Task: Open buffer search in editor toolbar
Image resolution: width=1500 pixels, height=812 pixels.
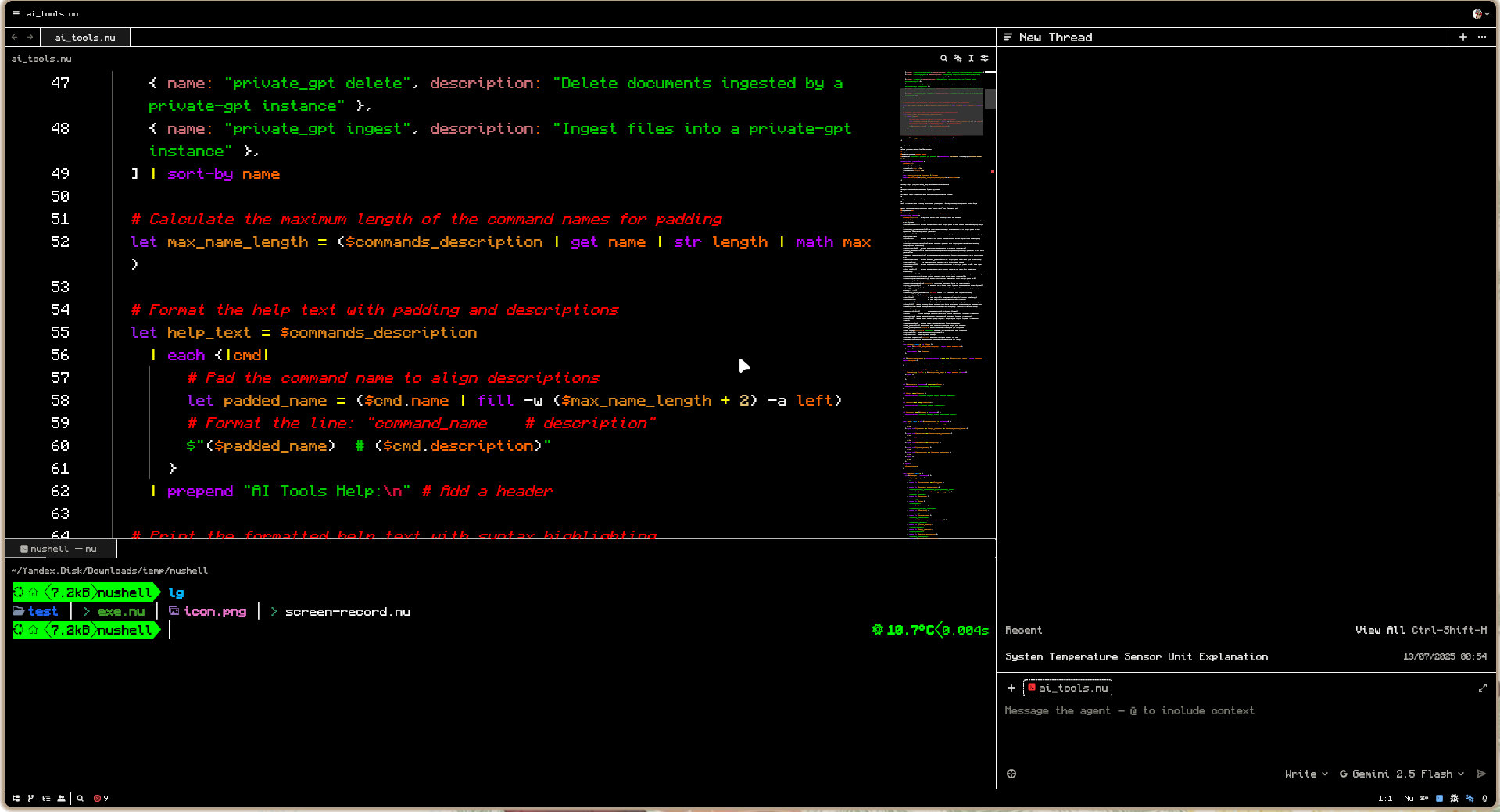Action: (x=943, y=59)
